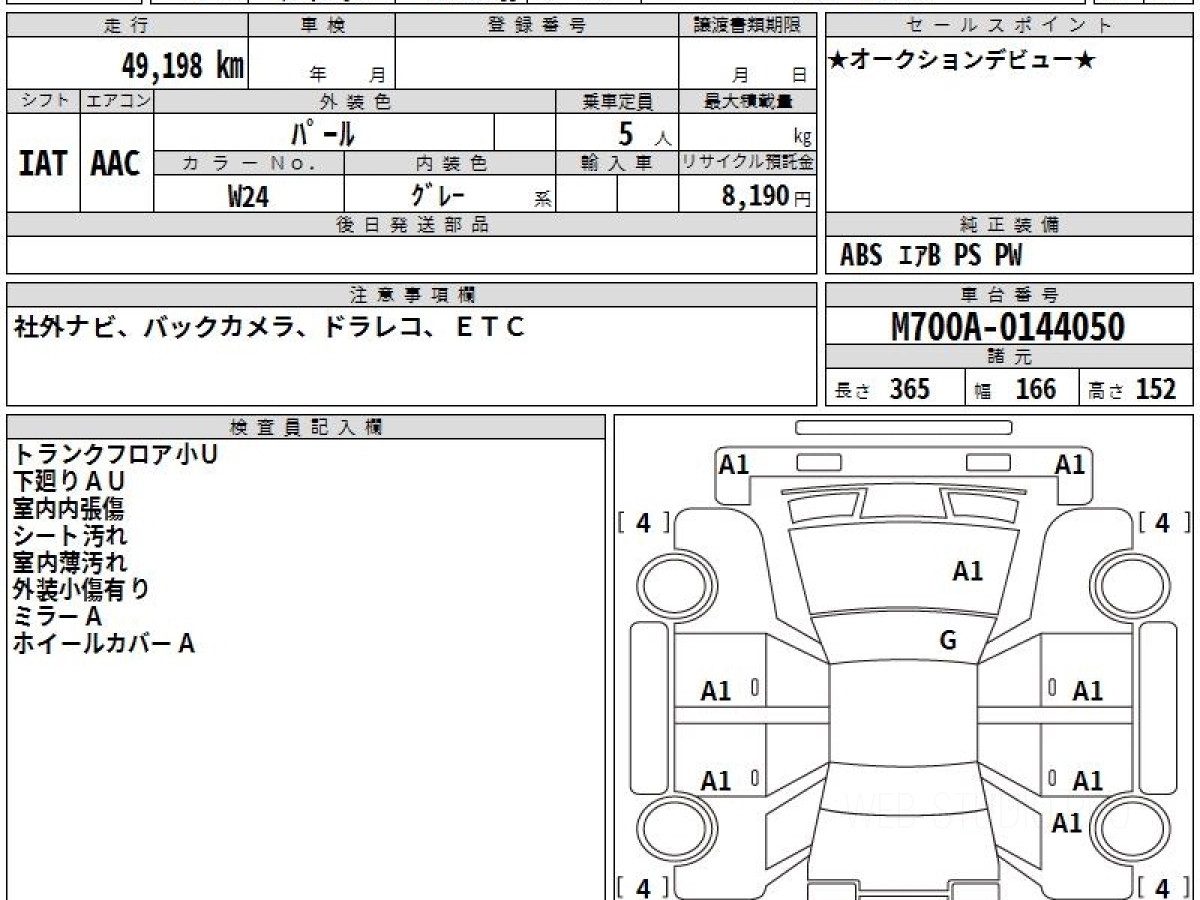This screenshot has width=1200, height=900.
Task: Click the パール exterior color value
Action: 323,133
